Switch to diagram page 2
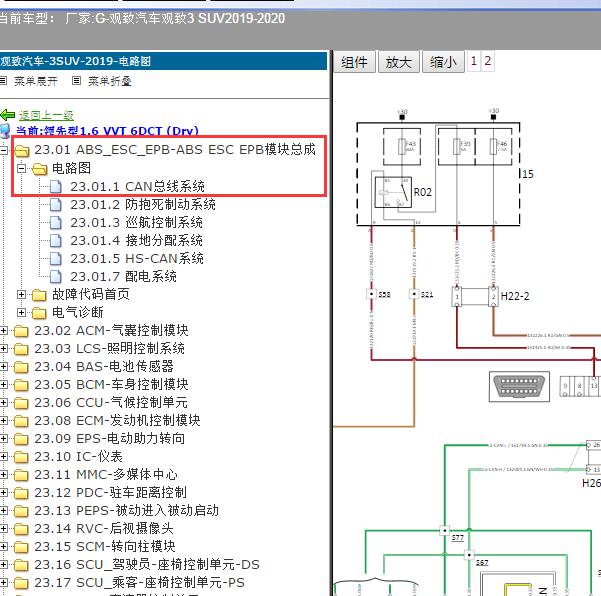 point(488,61)
